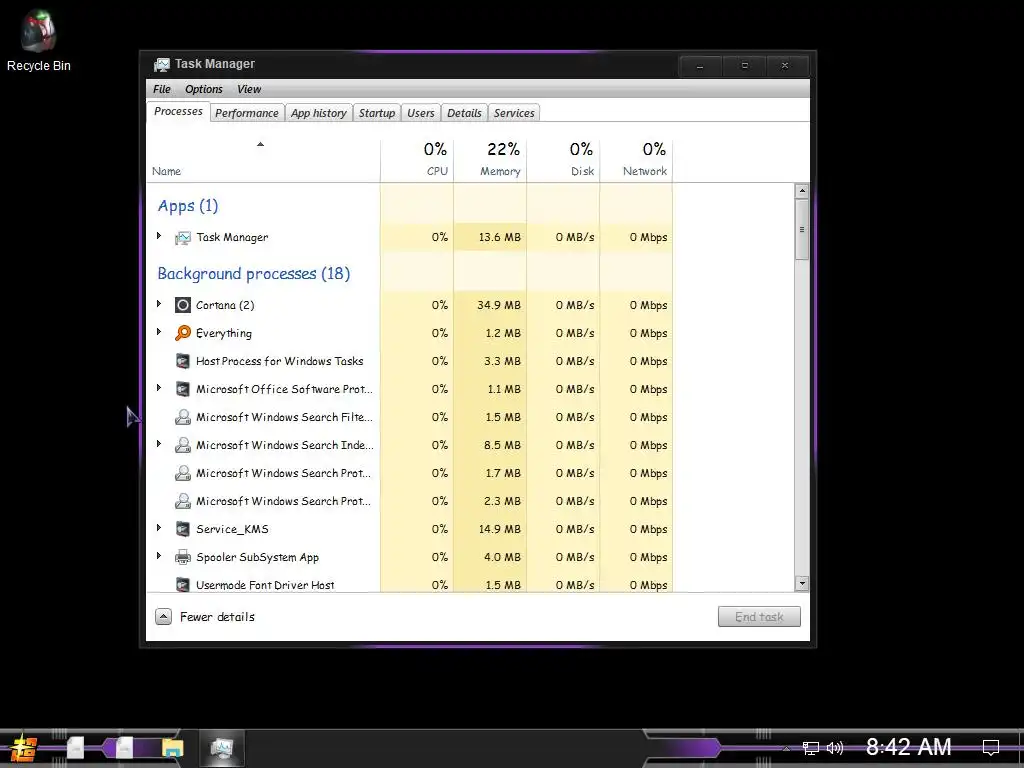Click the Cortana process icon

point(183,305)
